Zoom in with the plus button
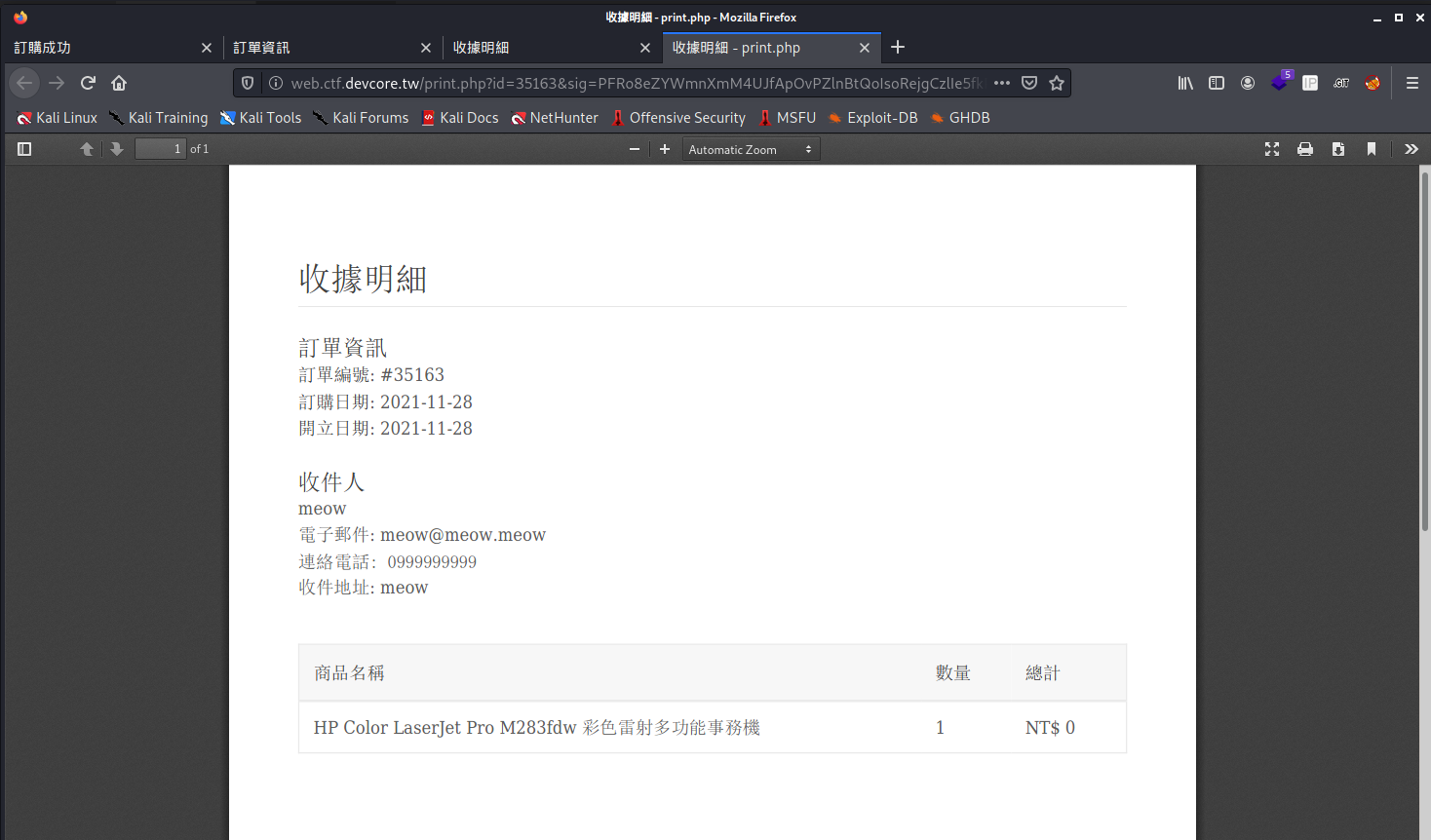Image resolution: width=1431 pixels, height=840 pixels. [x=665, y=149]
